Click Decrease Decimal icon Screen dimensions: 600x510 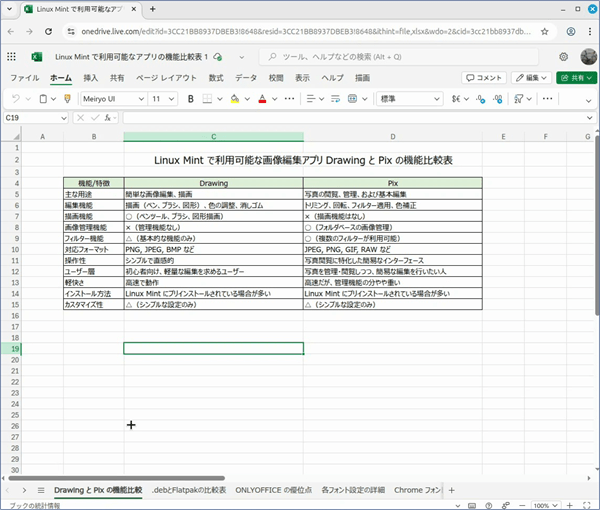[498, 99]
